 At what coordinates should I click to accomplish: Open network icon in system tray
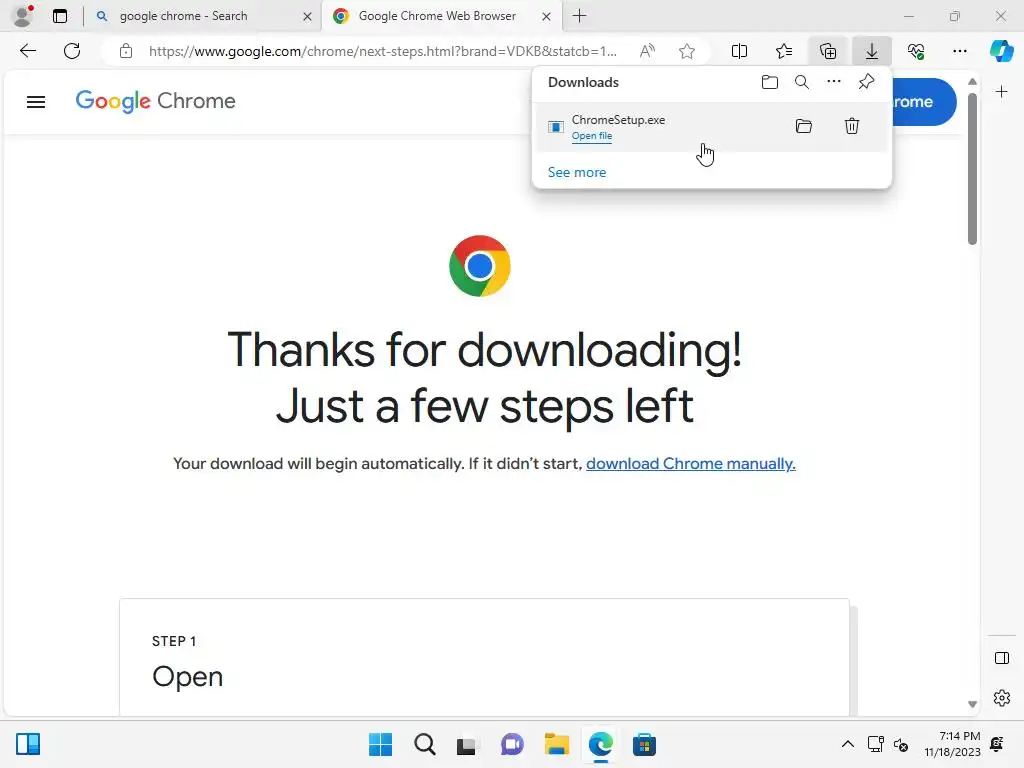pos(876,744)
